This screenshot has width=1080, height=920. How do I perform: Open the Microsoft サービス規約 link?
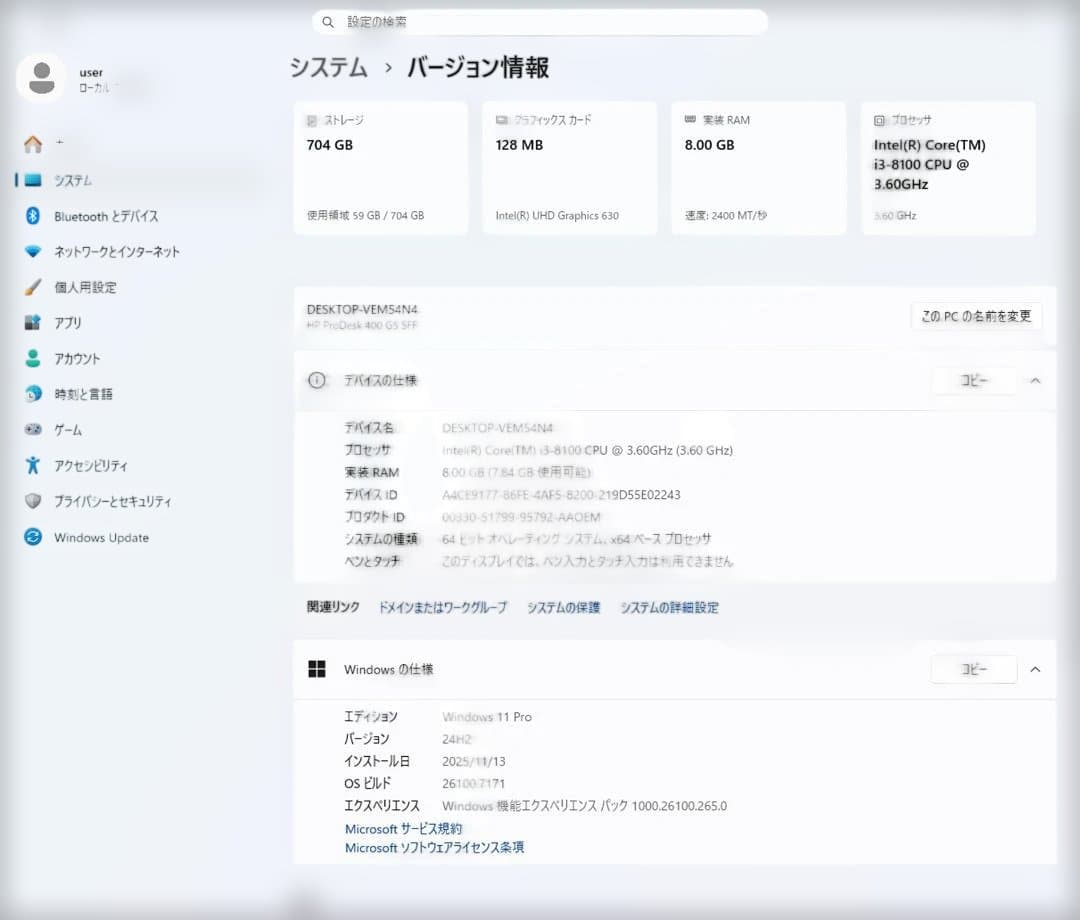click(404, 828)
